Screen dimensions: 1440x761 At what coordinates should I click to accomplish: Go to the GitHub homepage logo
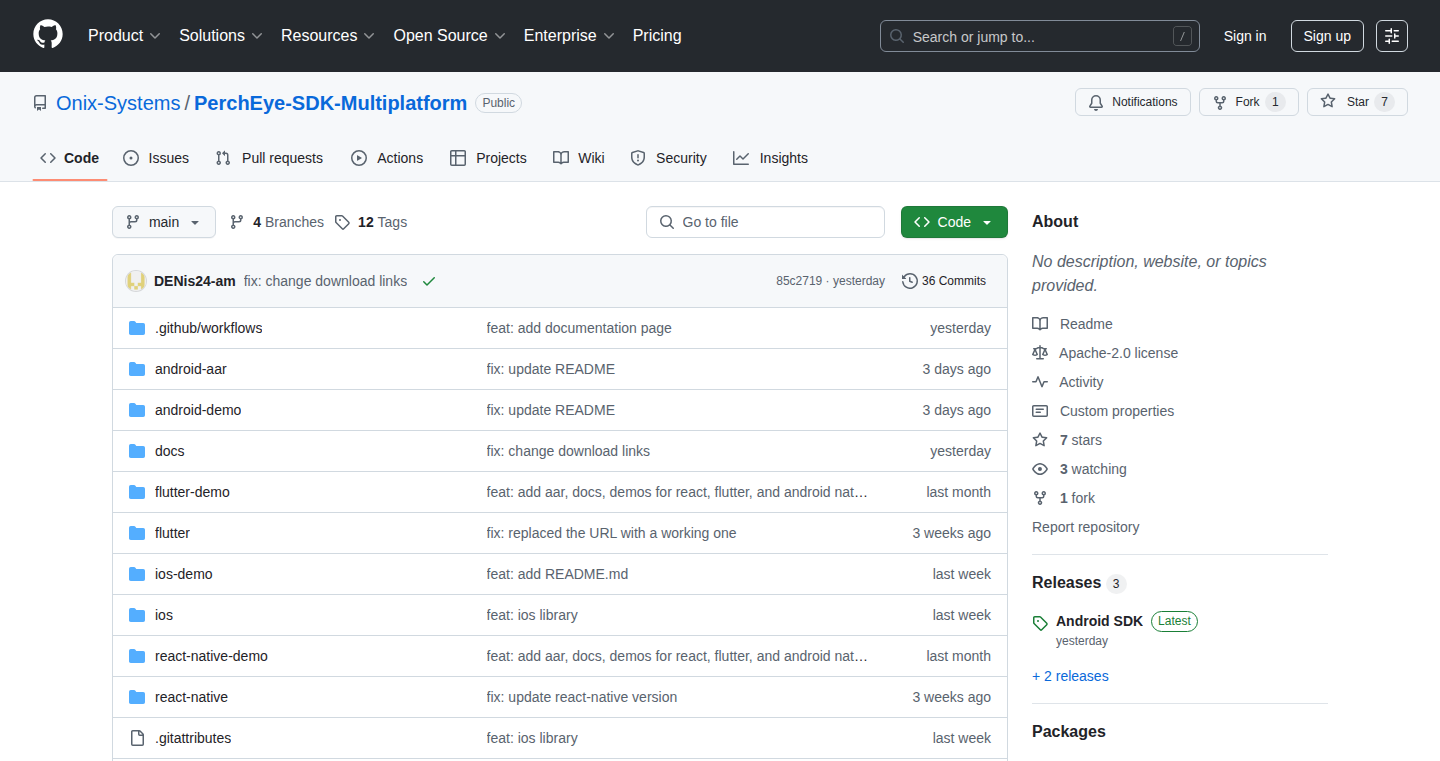[x=48, y=35]
